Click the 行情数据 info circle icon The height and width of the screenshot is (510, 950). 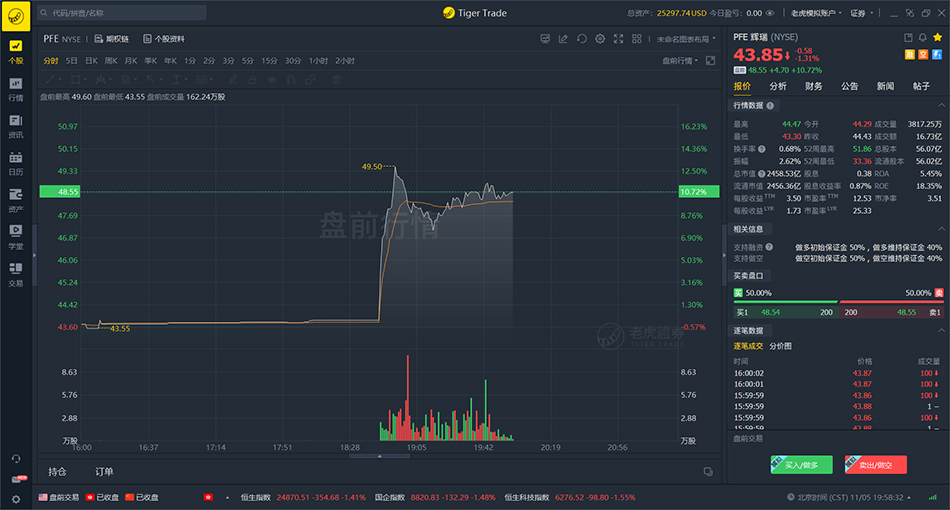point(770,105)
